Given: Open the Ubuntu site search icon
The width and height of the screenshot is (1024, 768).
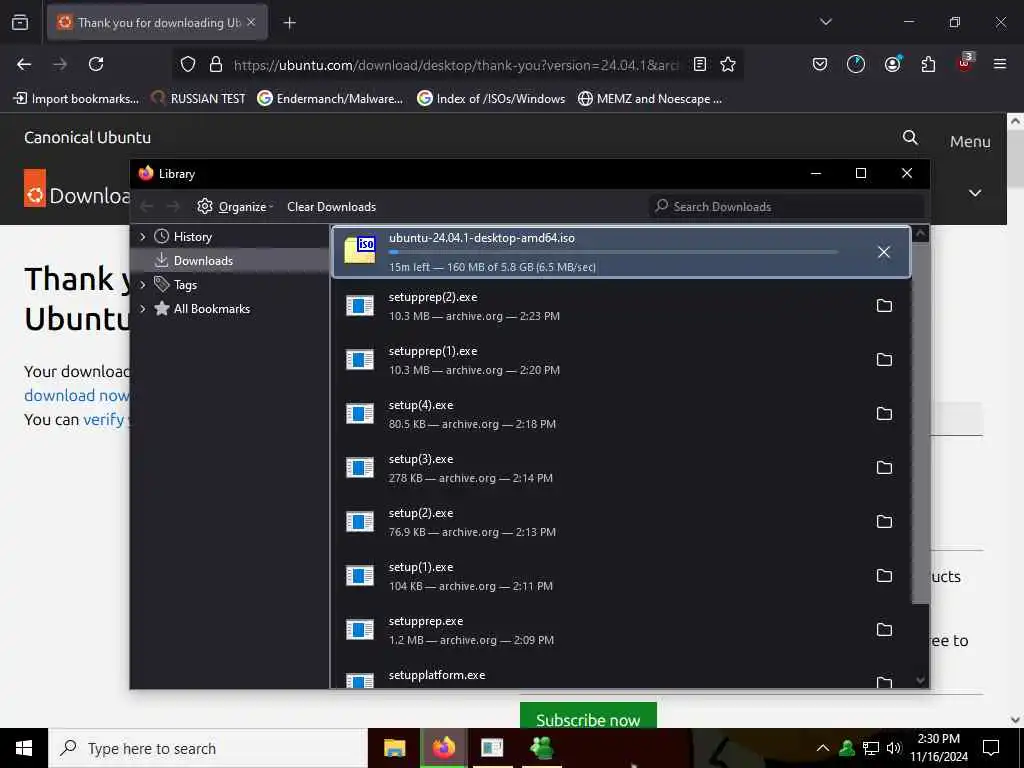Looking at the screenshot, I should [x=910, y=137].
